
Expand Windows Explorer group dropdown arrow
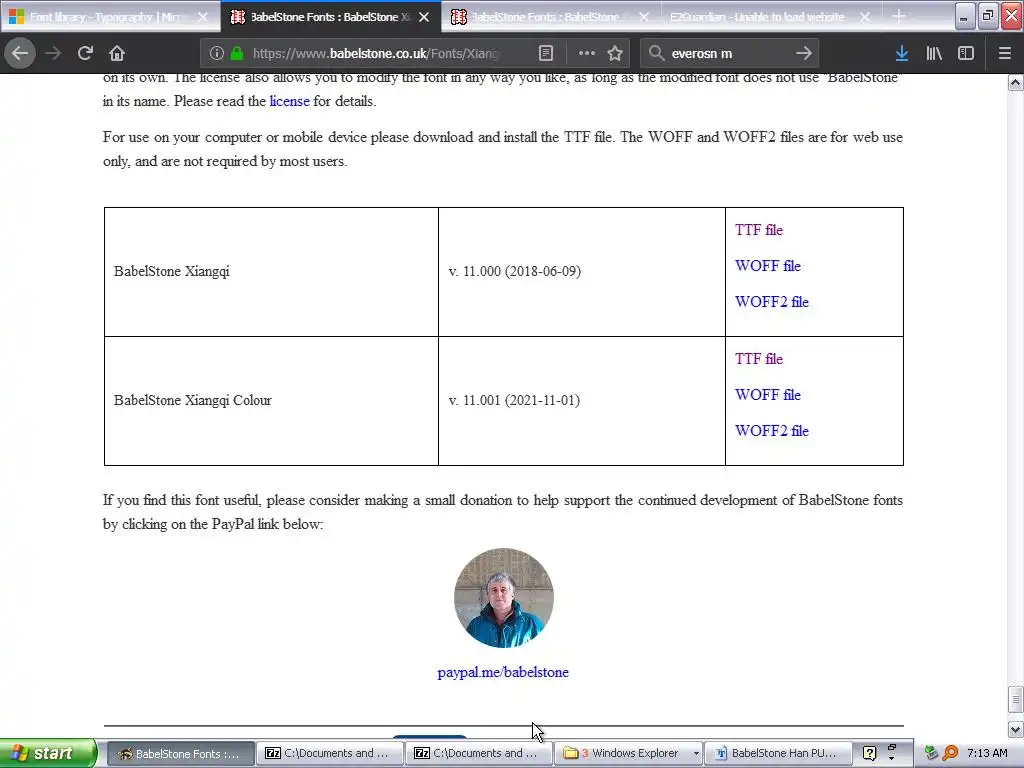click(x=696, y=754)
